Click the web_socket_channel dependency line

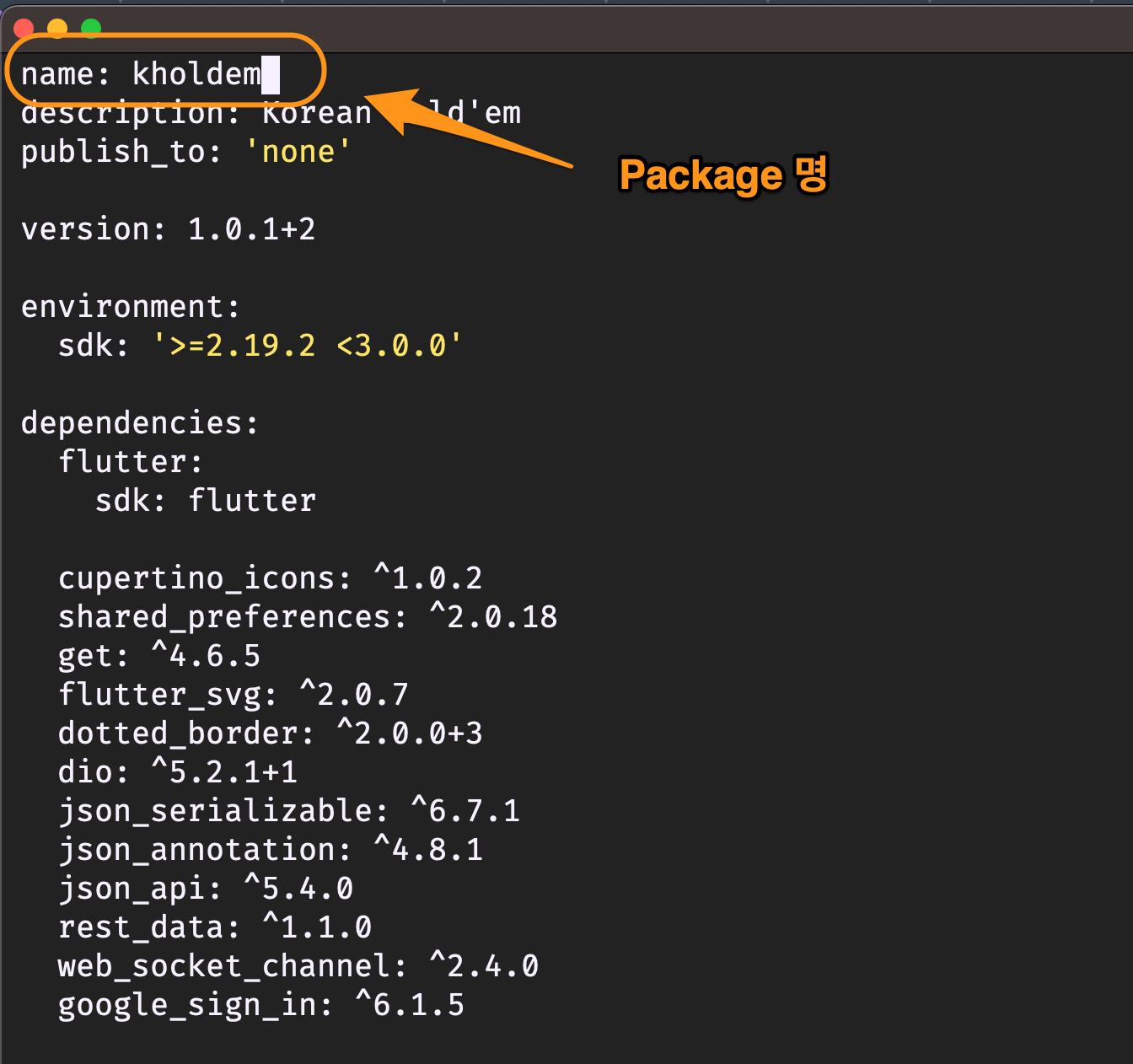click(298, 966)
